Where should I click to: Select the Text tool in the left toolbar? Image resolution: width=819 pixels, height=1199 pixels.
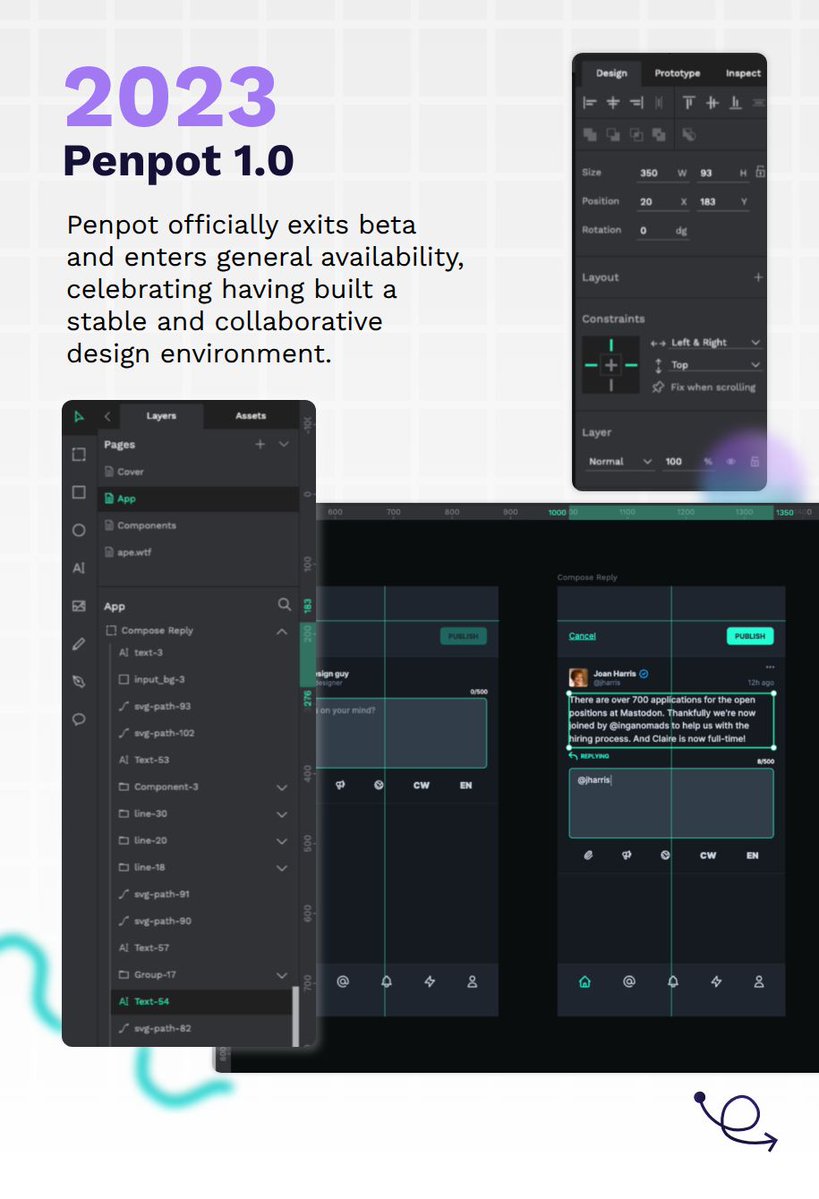point(79,567)
